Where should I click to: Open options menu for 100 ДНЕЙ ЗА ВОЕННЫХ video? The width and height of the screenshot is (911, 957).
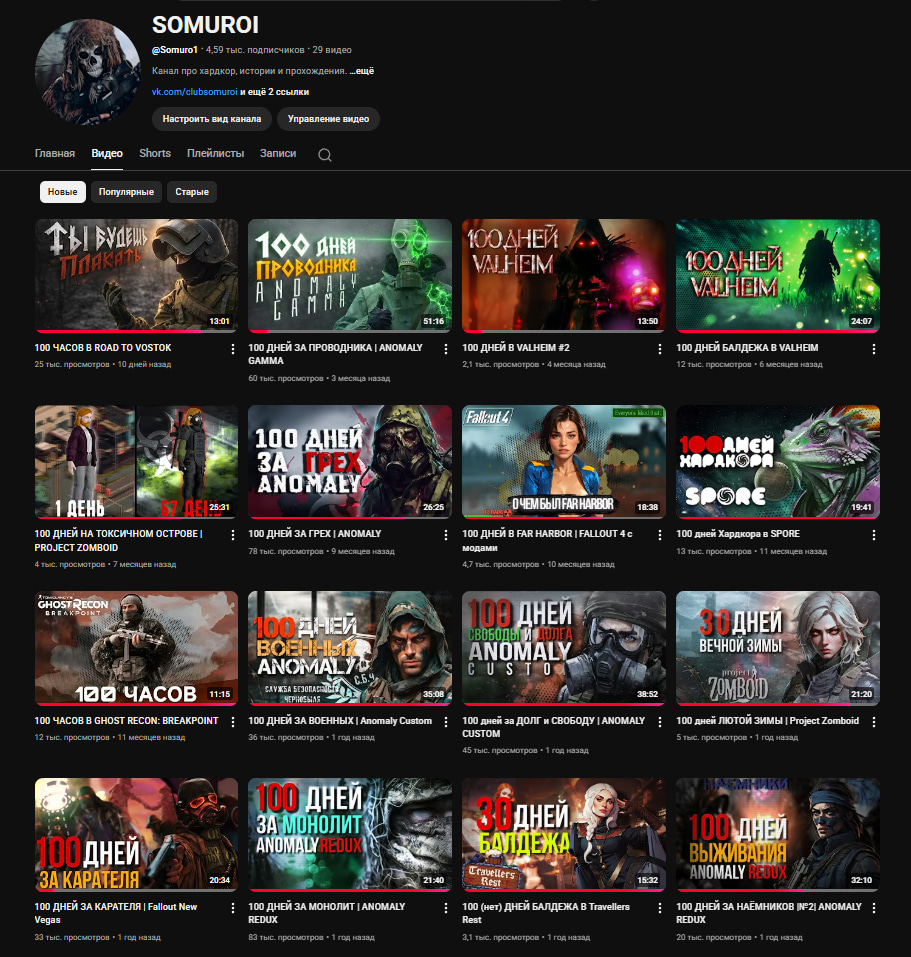pyautogui.click(x=446, y=721)
